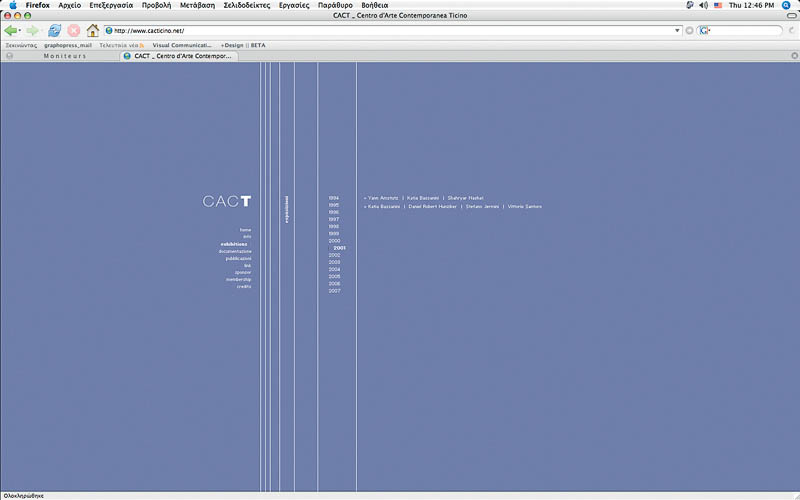Open the Σελιδοδείκτες menu
Screen dimensions: 800x500
click(x=246, y=5)
